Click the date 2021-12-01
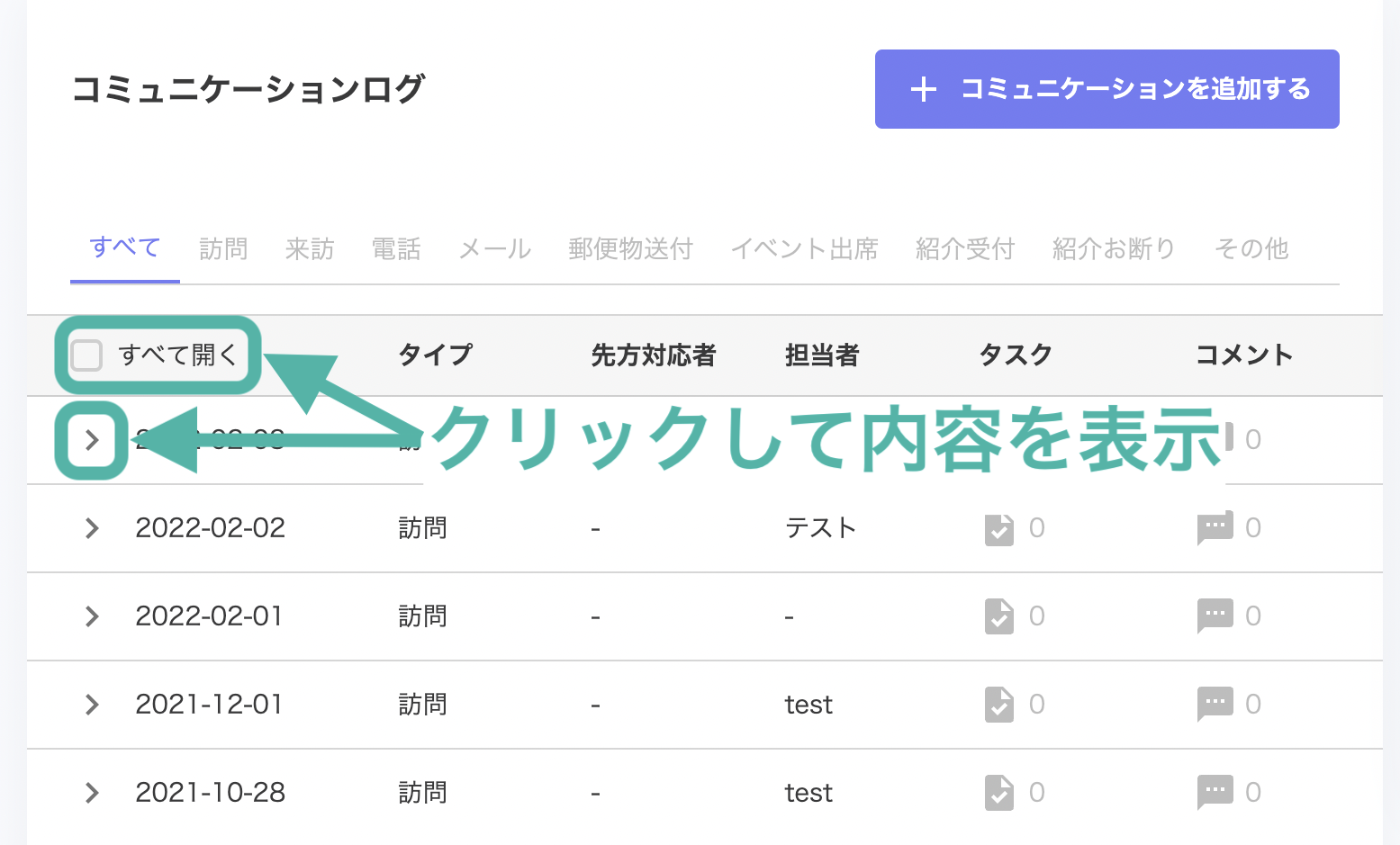Image resolution: width=1400 pixels, height=845 pixels. [209, 705]
